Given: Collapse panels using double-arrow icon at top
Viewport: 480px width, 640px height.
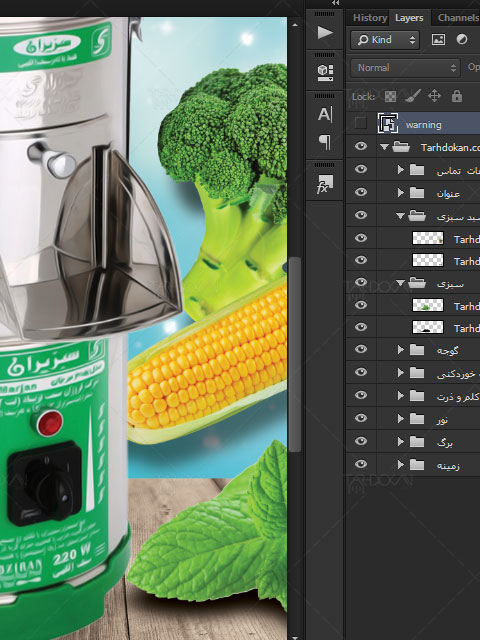Looking at the screenshot, I should point(336,3).
